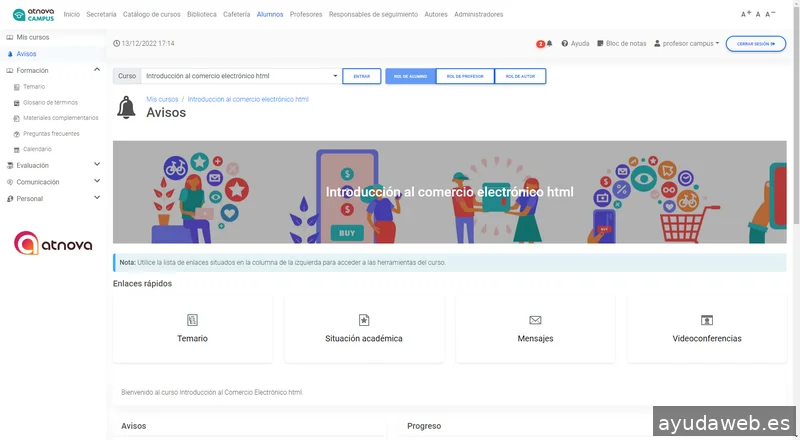The image size is (800, 440).
Task: Open the Curso selection dropdown
Action: [x=241, y=76]
